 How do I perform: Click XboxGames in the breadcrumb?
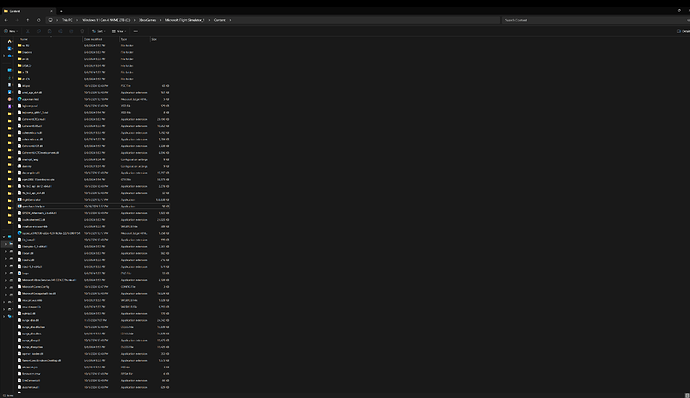pyautogui.click(x=147, y=20)
